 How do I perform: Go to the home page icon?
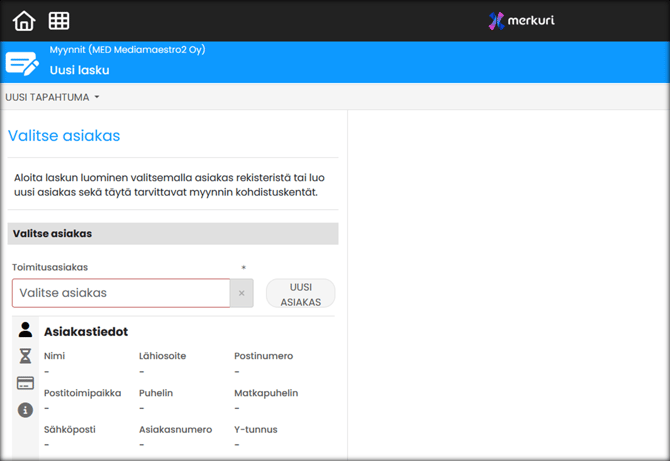point(23,20)
